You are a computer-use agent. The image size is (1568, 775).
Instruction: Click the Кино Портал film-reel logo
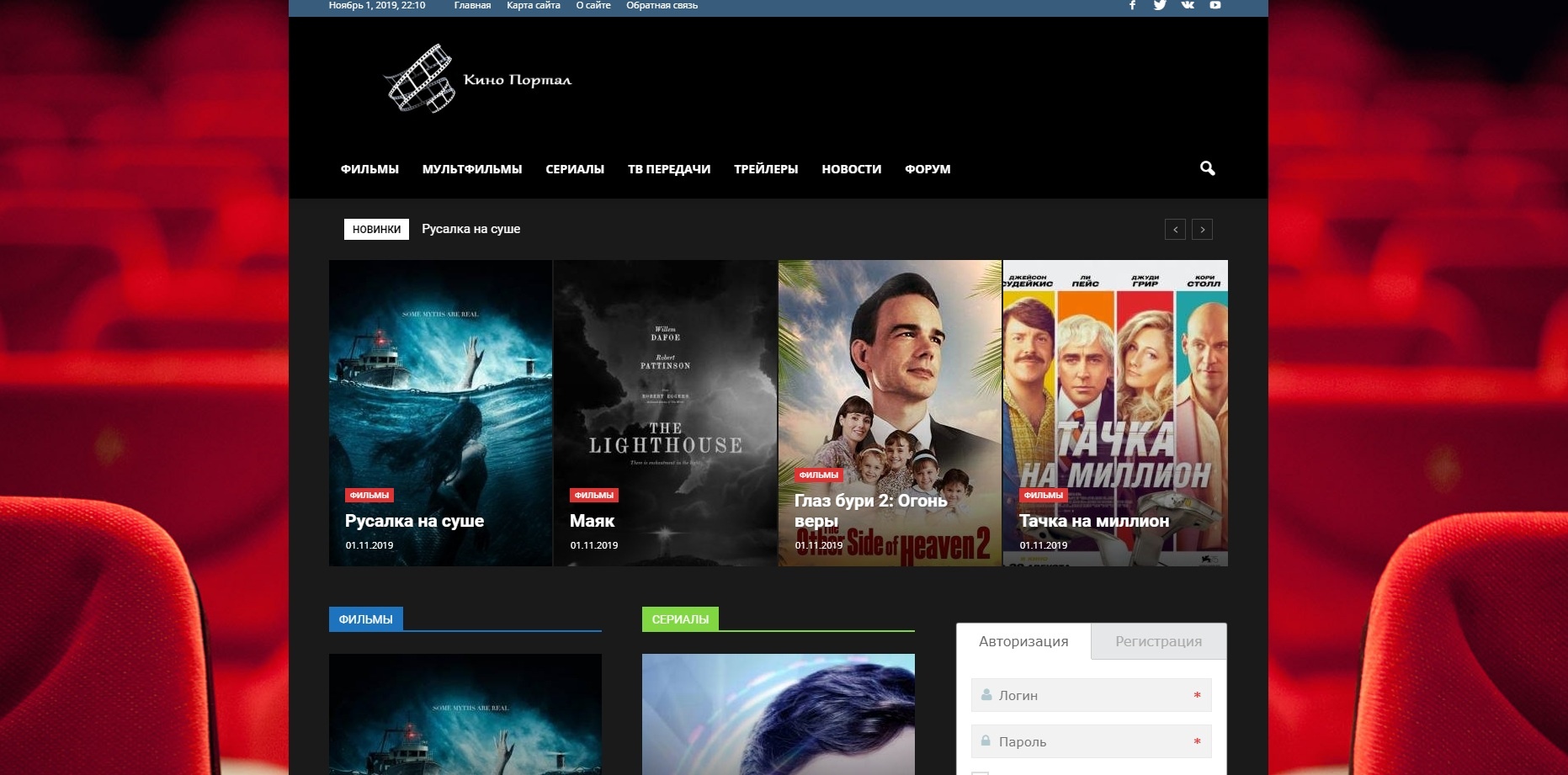[x=477, y=79]
